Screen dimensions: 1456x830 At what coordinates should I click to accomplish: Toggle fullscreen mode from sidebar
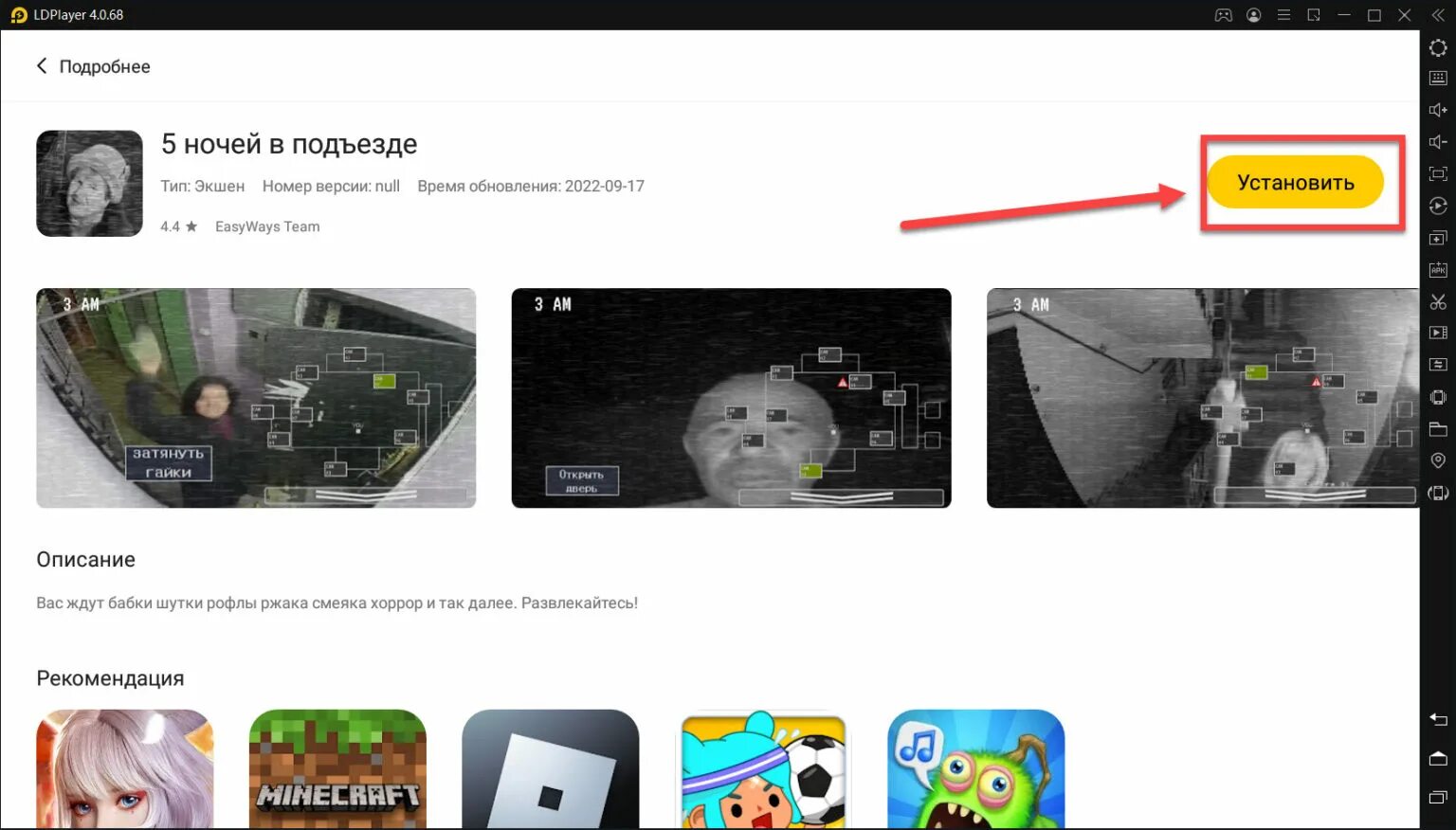pyautogui.click(x=1438, y=174)
